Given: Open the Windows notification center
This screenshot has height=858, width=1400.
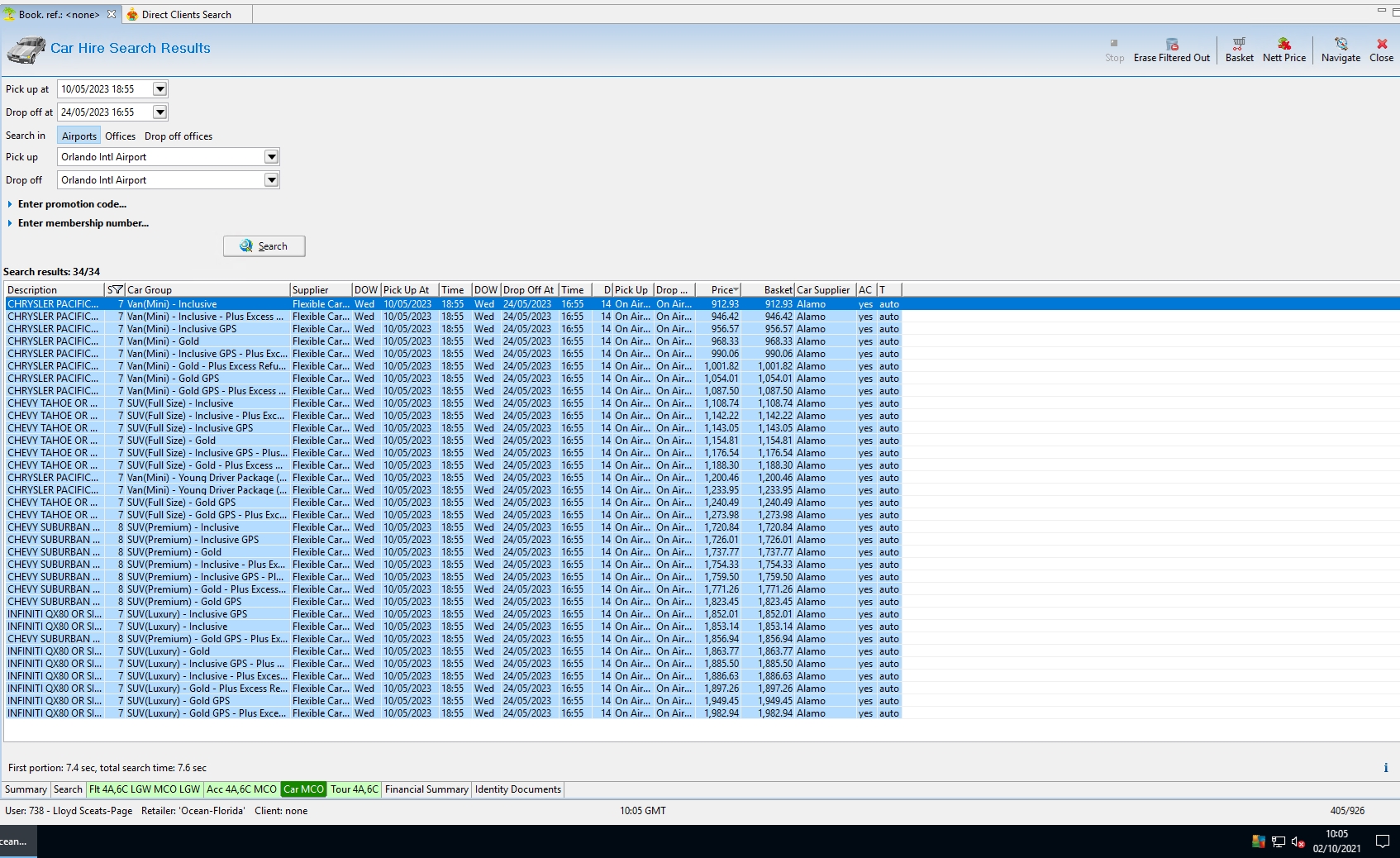Looking at the screenshot, I should tap(1382, 841).
